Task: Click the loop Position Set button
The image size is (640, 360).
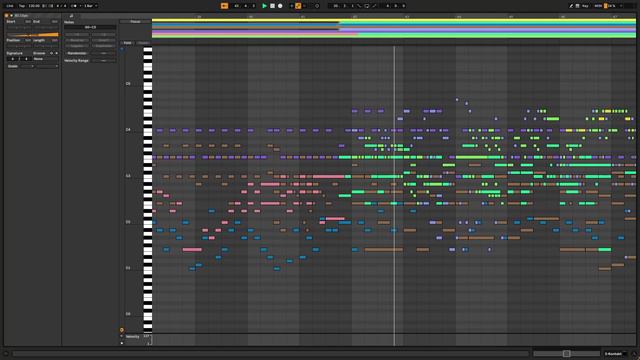Action: [28, 40]
